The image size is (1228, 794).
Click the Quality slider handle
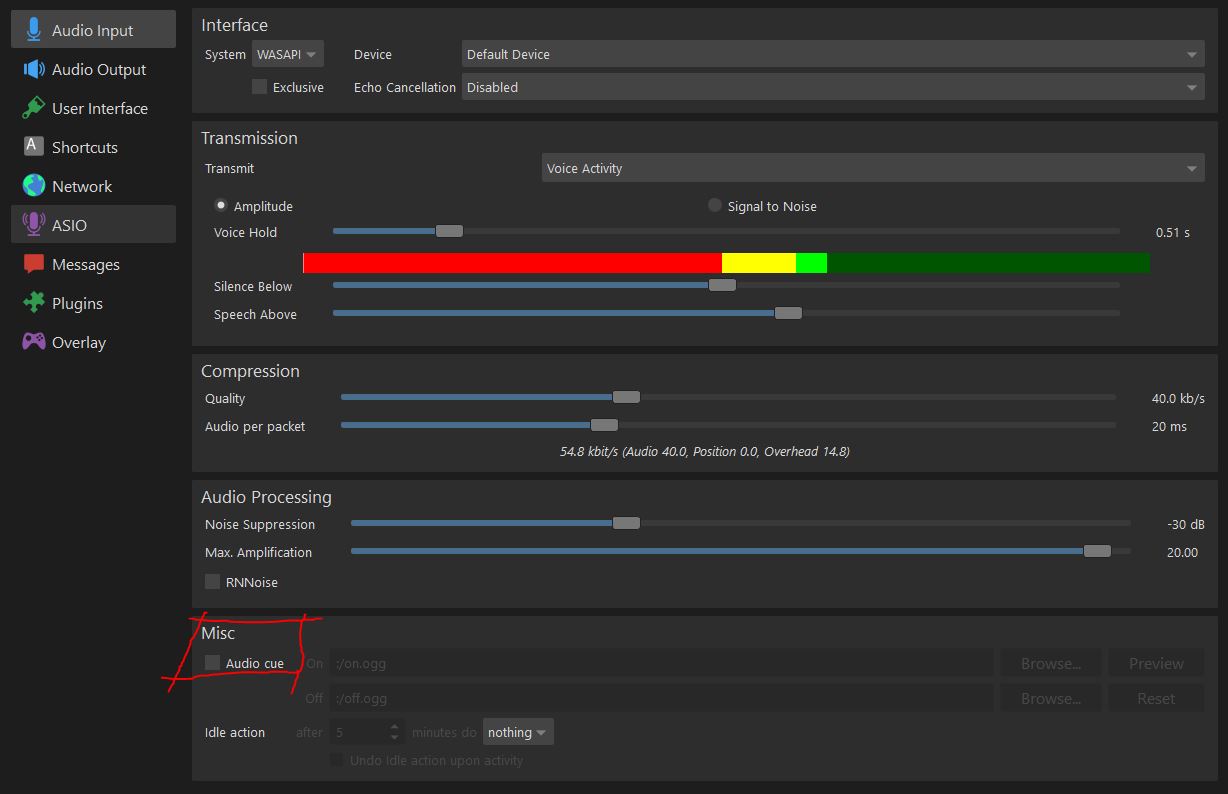pyautogui.click(x=626, y=397)
